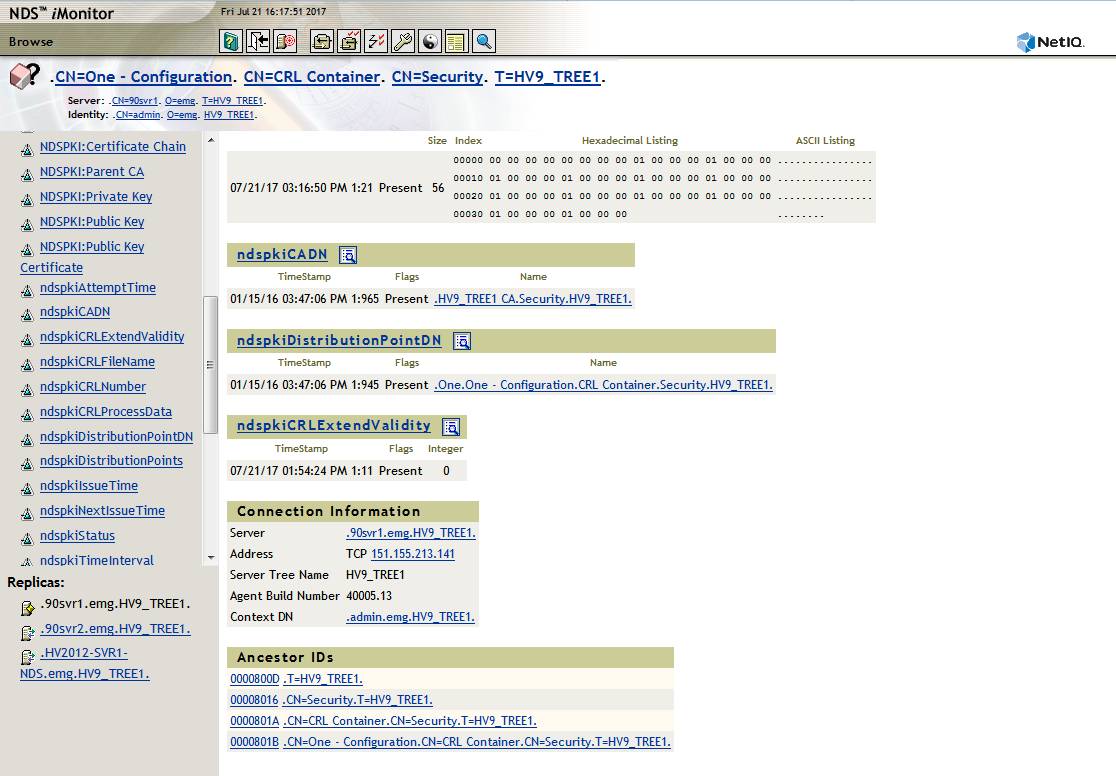Open the ndspkiDistributionPointDN section heading link
1116x776 pixels.
[339, 340]
